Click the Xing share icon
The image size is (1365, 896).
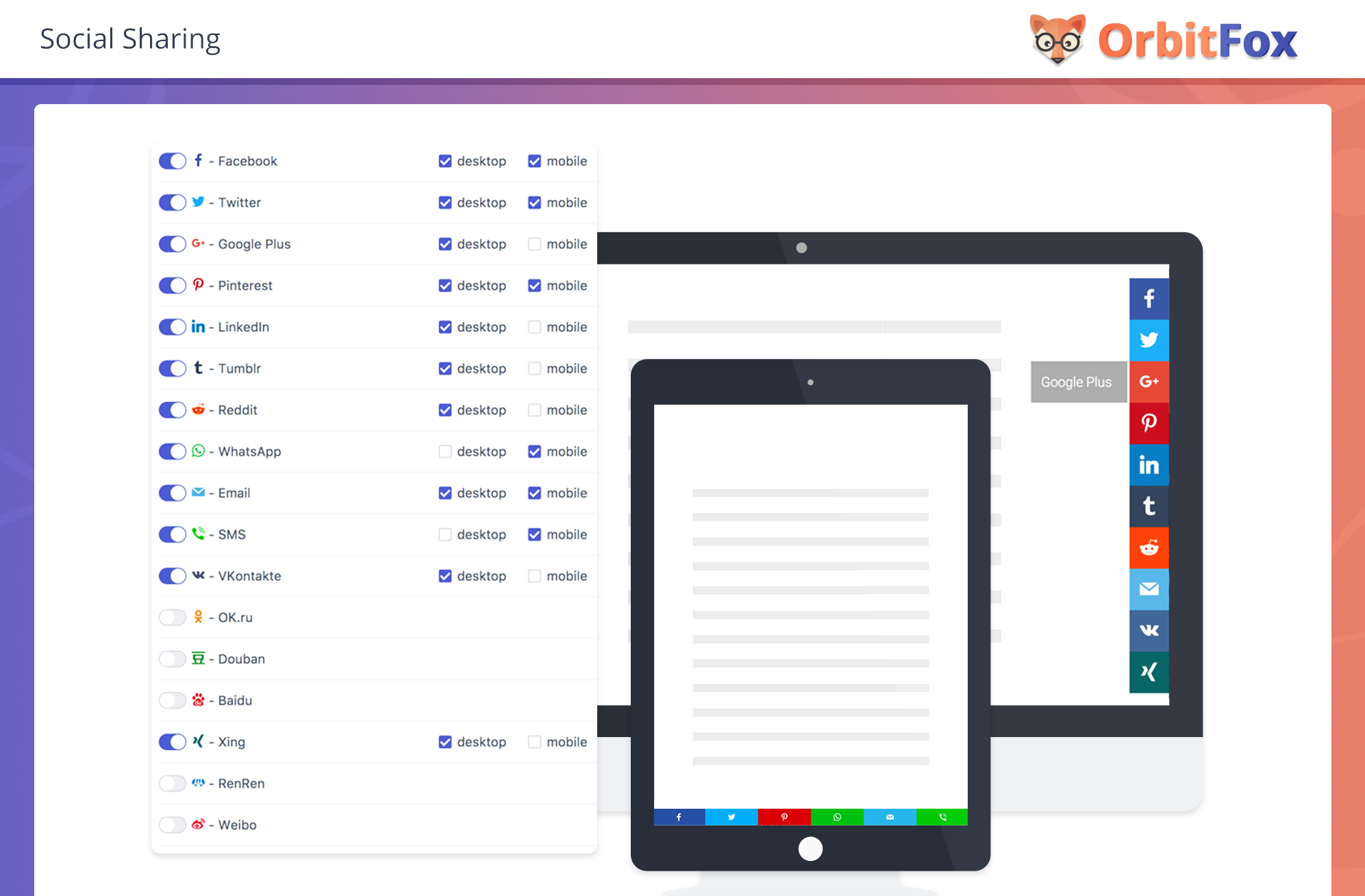1148,672
